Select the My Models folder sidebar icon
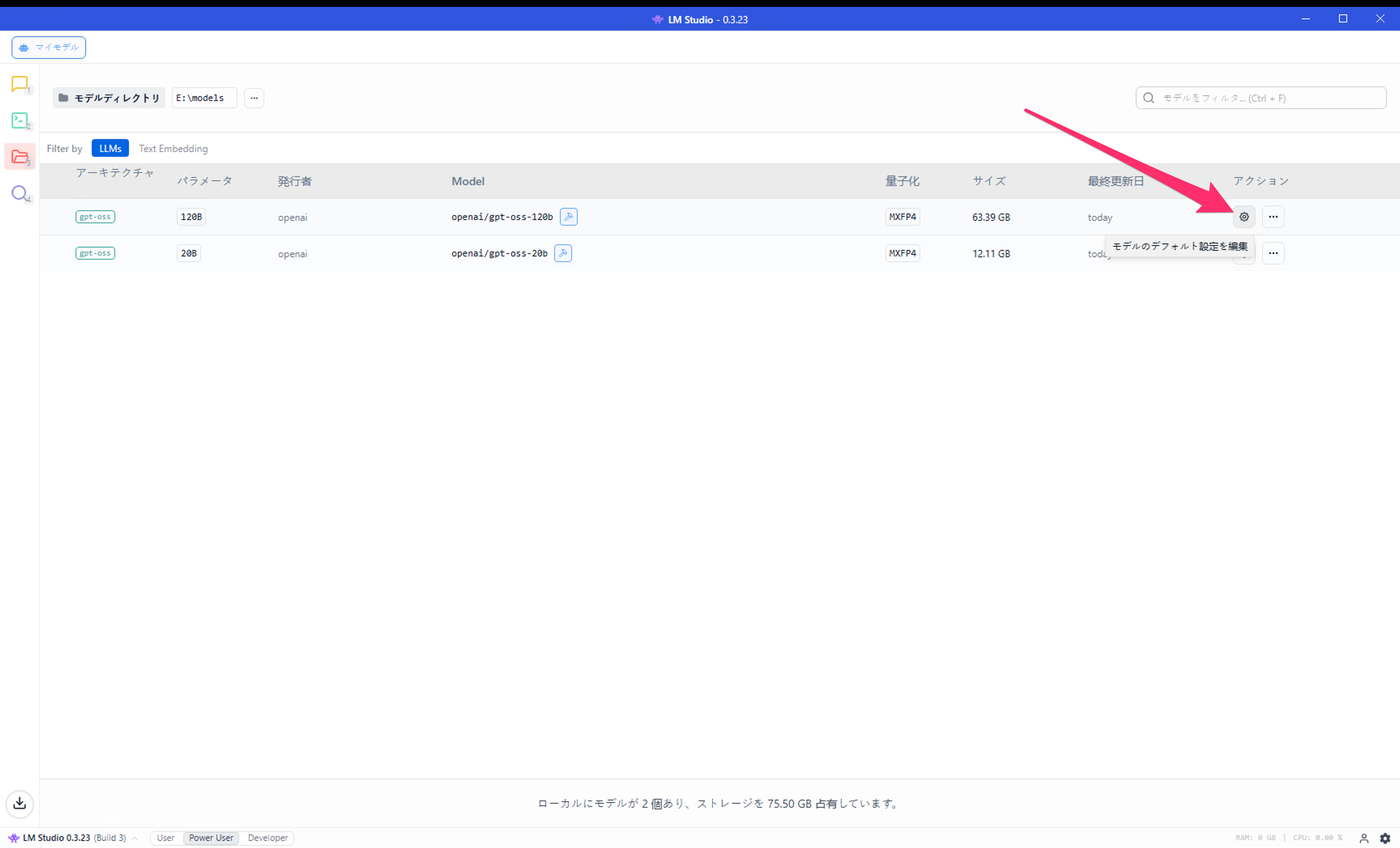 click(x=19, y=157)
